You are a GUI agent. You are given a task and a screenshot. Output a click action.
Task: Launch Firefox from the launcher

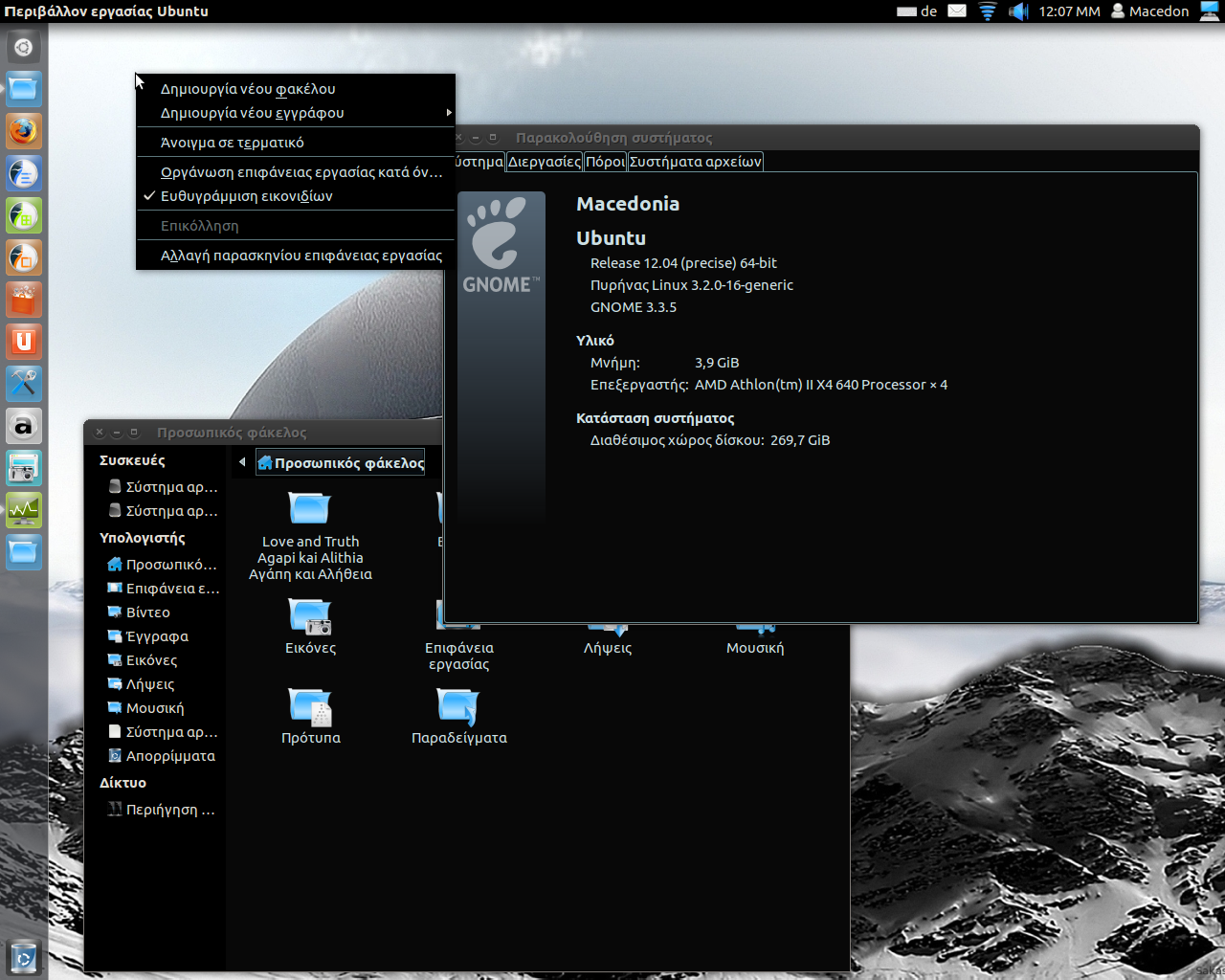coord(24,132)
